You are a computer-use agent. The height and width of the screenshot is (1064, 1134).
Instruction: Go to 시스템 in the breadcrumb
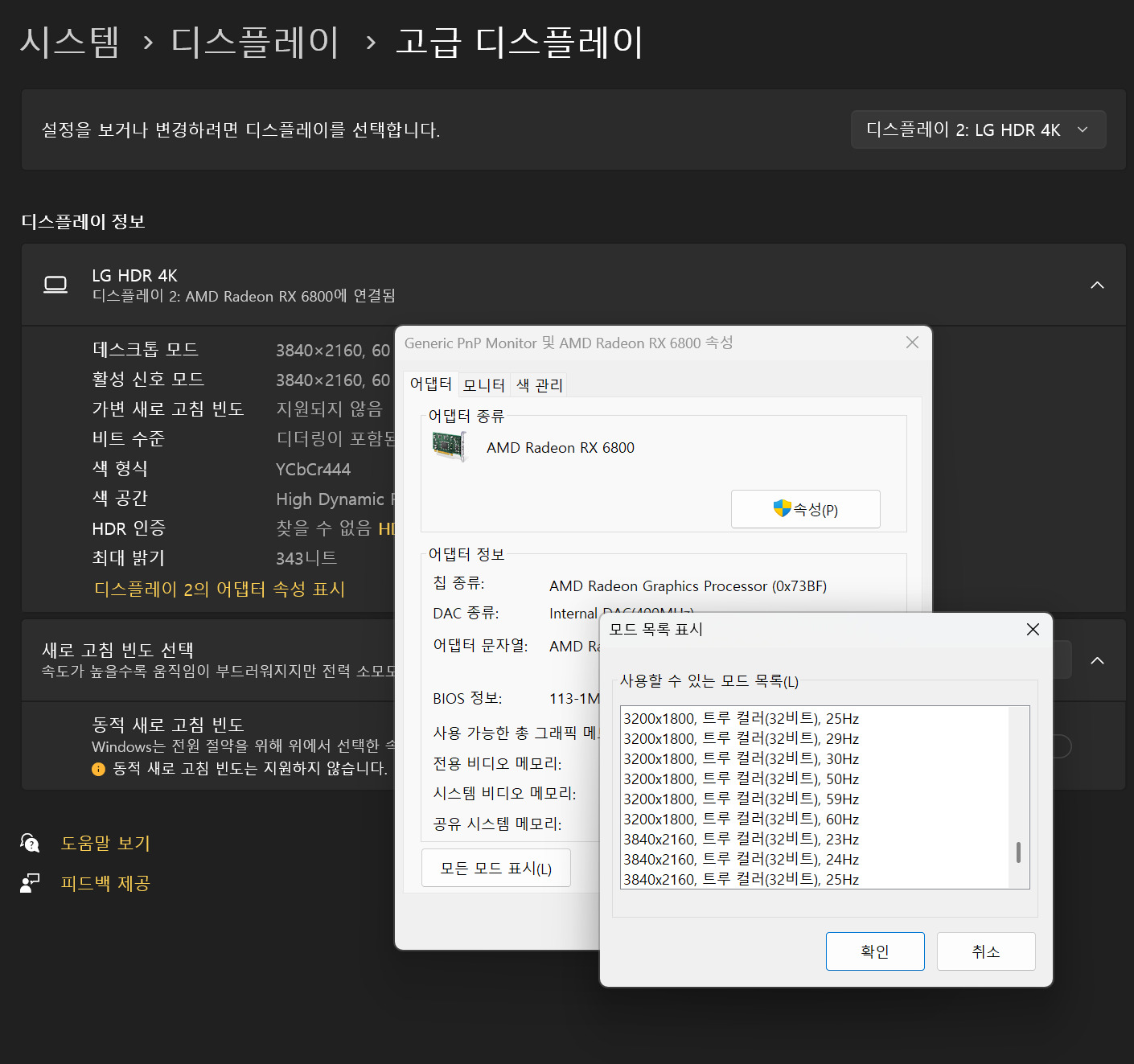pyautogui.click(x=69, y=42)
